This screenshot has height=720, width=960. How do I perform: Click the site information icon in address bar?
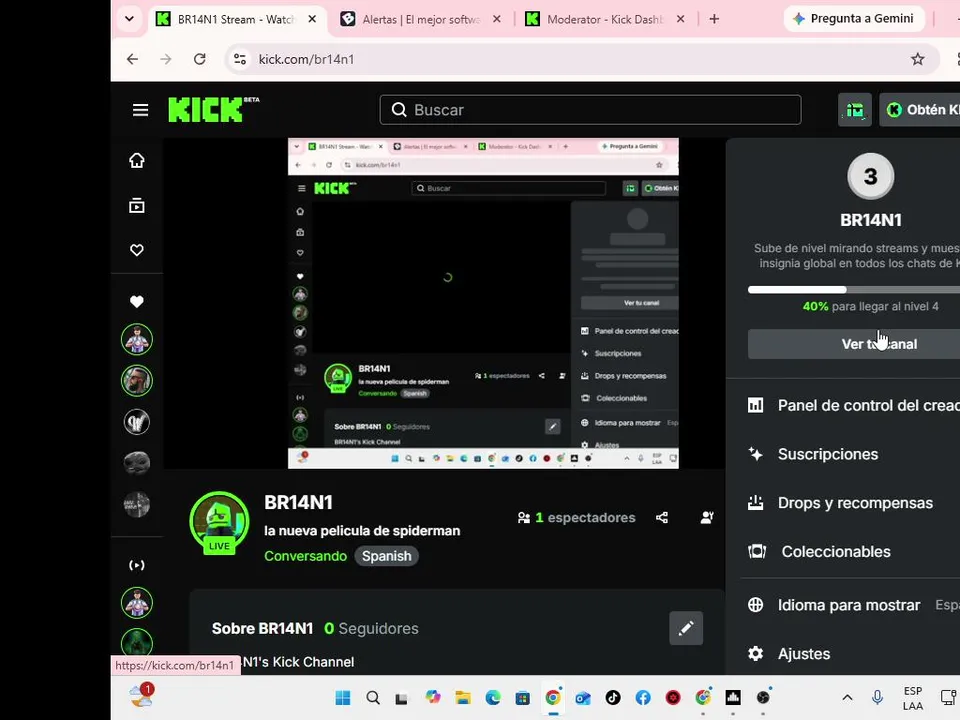tap(240, 59)
